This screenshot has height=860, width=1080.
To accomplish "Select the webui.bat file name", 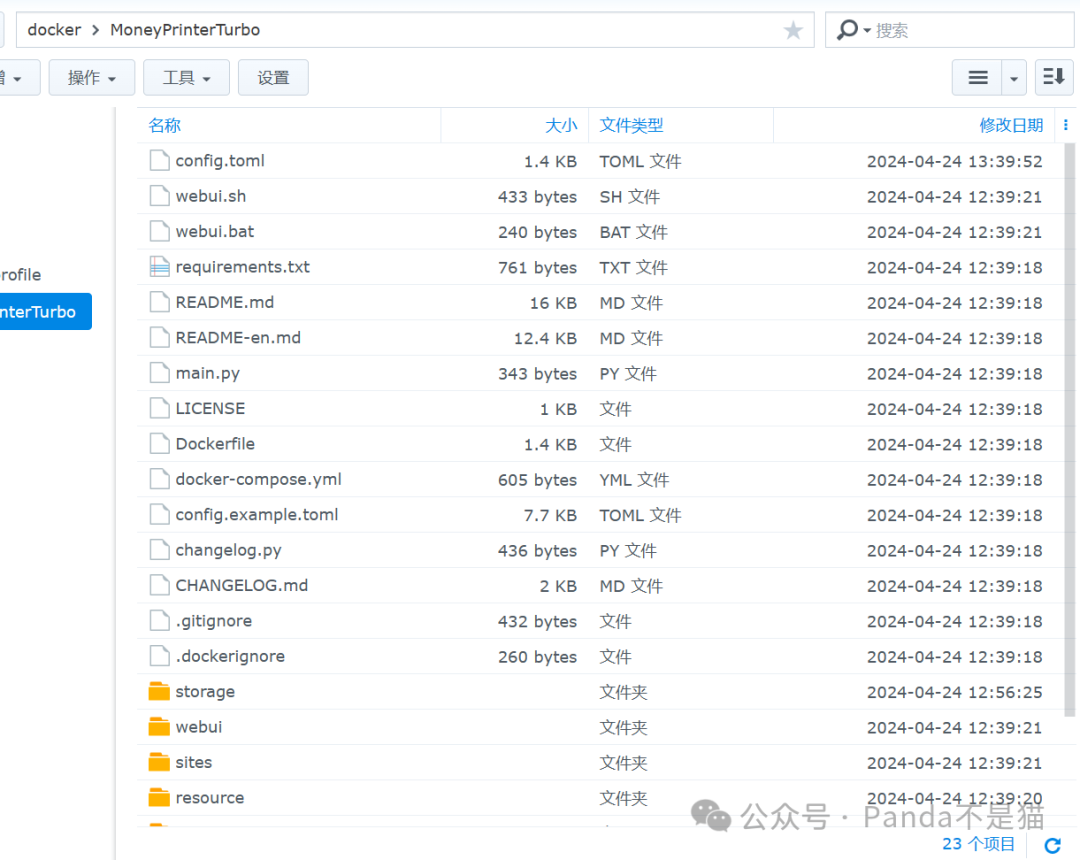I will click(214, 231).
